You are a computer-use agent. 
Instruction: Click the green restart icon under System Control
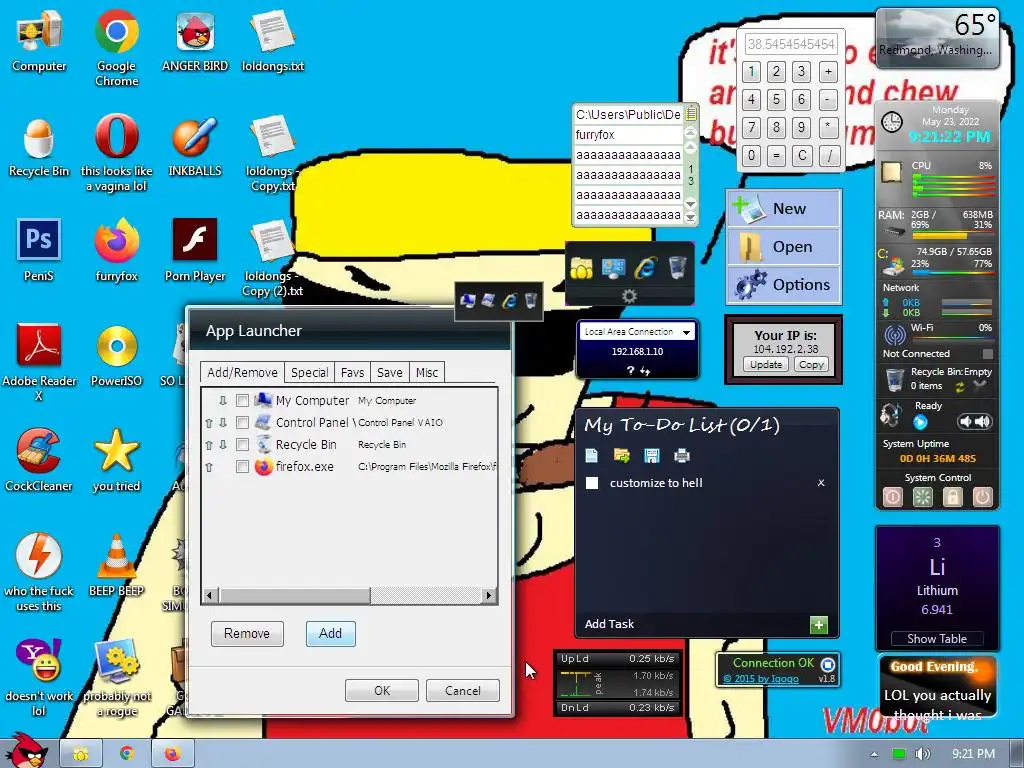[923, 497]
